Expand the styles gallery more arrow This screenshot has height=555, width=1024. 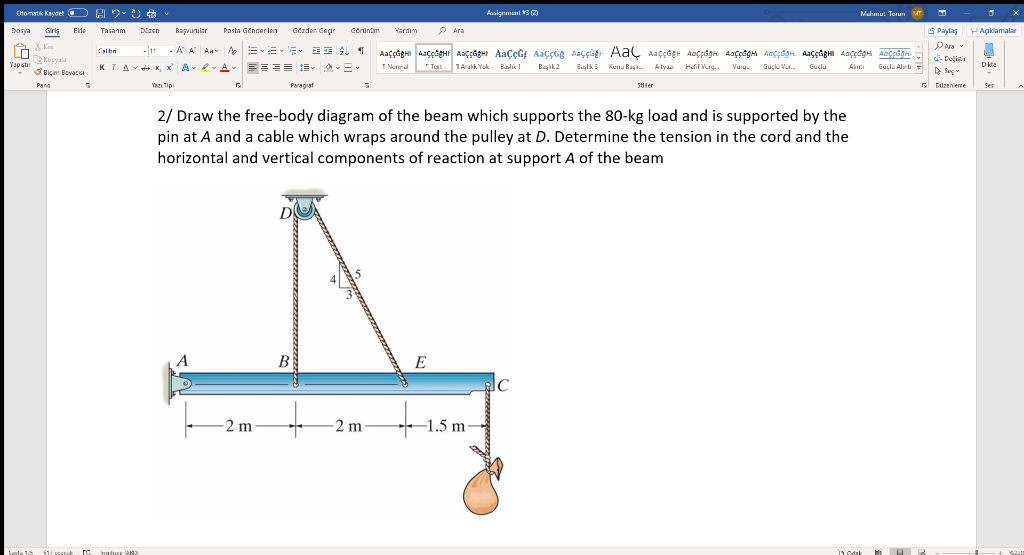(x=918, y=67)
